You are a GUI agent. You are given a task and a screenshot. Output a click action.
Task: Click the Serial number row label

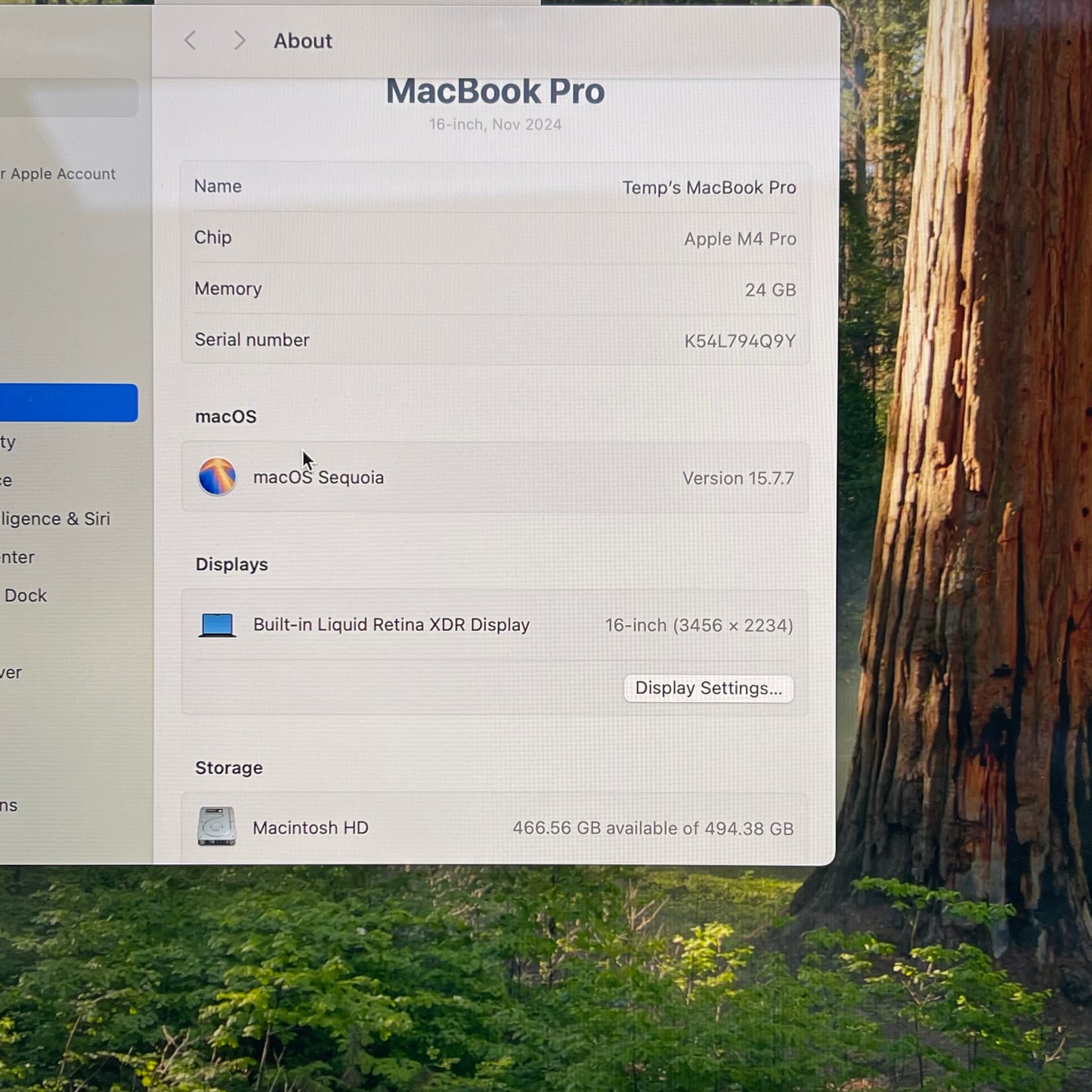click(x=252, y=340)
